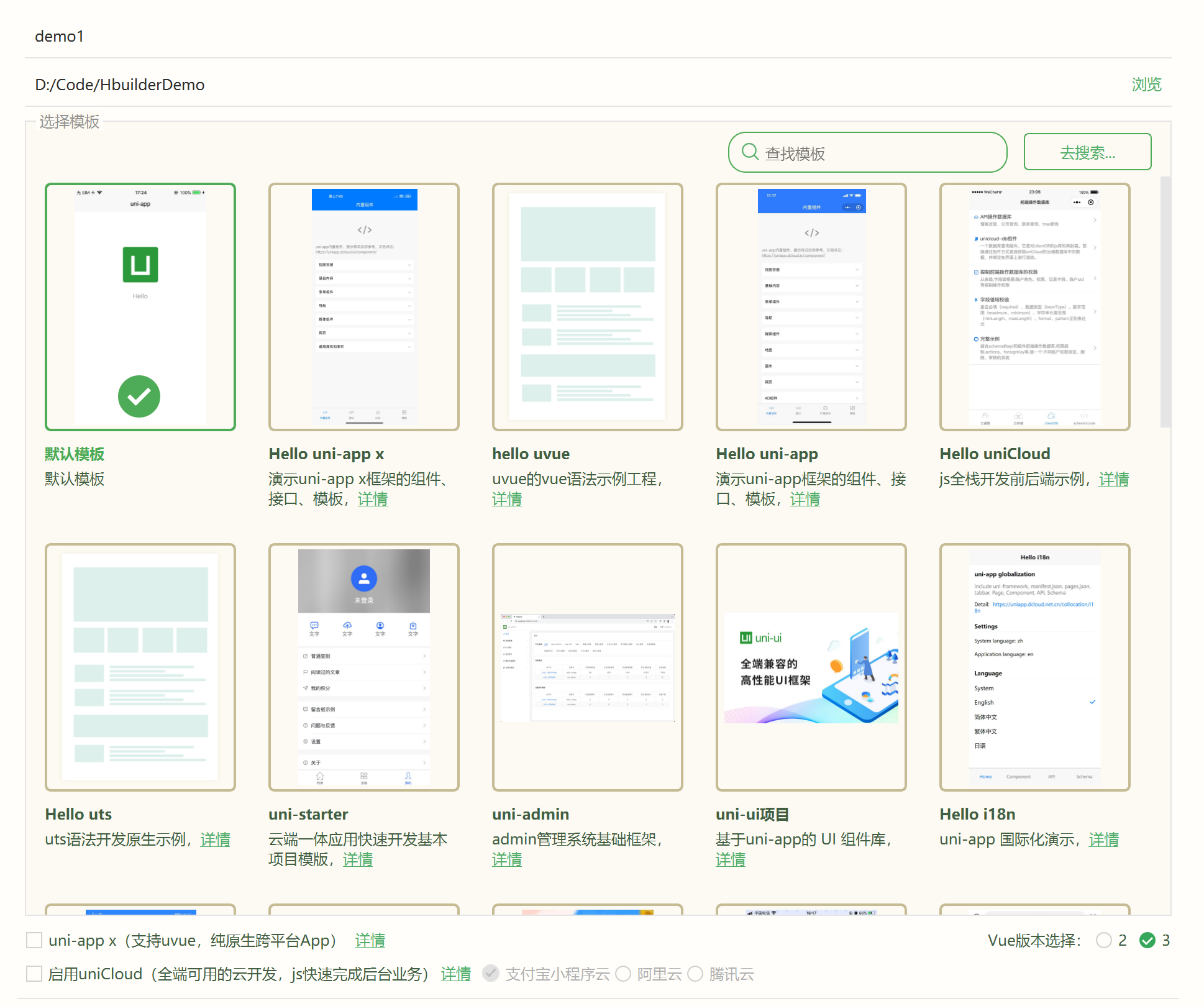Click the green checkmark on default template

point(139,396)
